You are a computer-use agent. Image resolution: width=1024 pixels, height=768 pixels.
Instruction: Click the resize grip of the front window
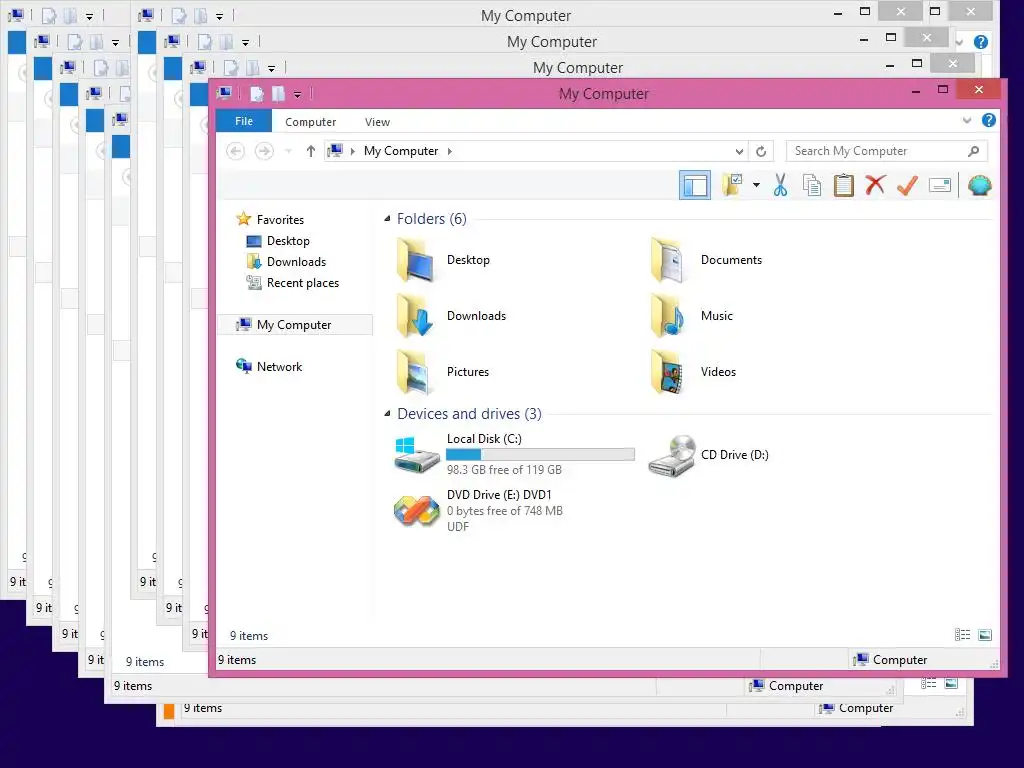994,665
